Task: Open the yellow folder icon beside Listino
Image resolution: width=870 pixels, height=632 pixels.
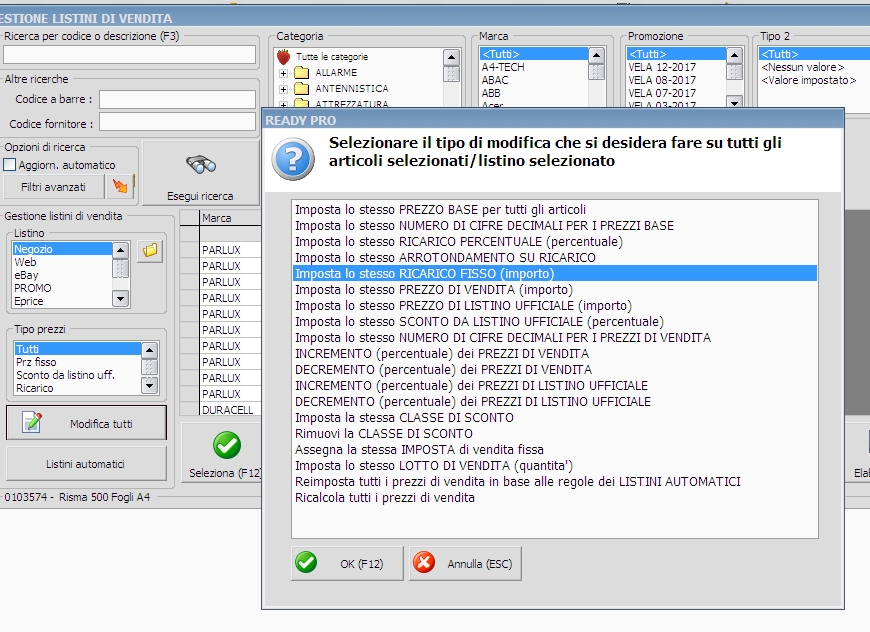Action: [150, 251]
